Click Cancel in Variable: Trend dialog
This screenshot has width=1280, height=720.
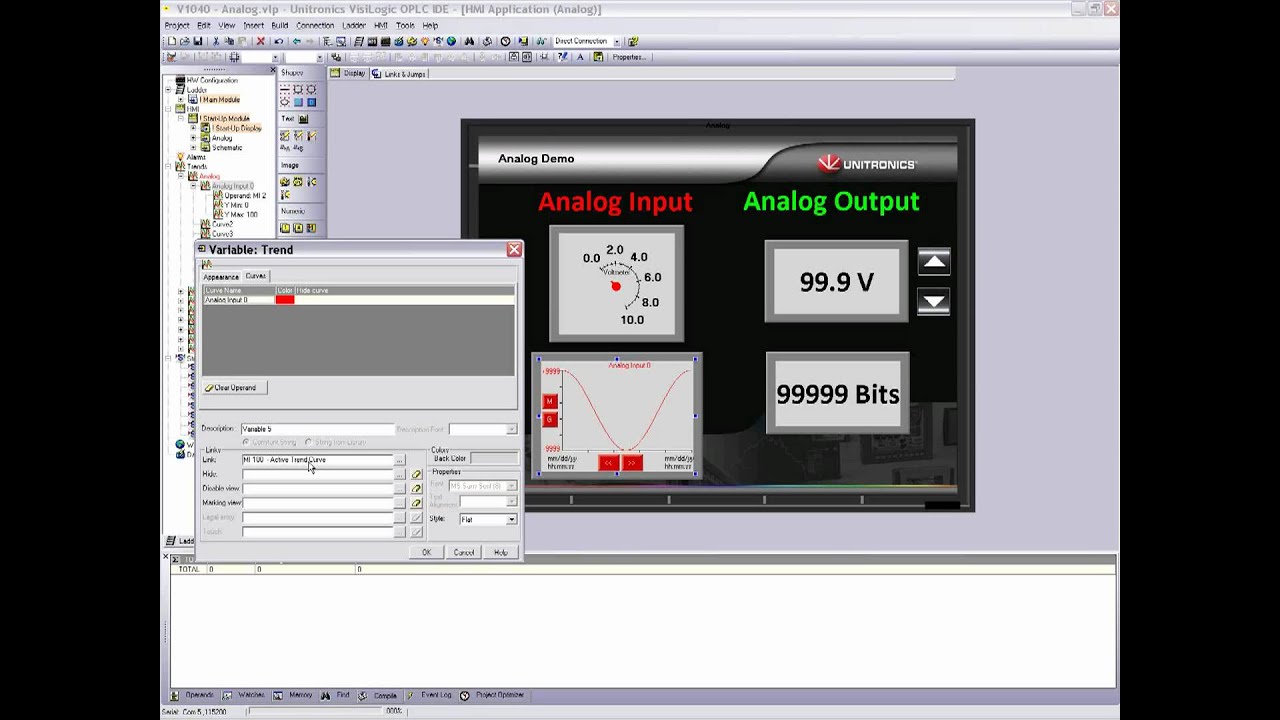click(x=464, y=552)
